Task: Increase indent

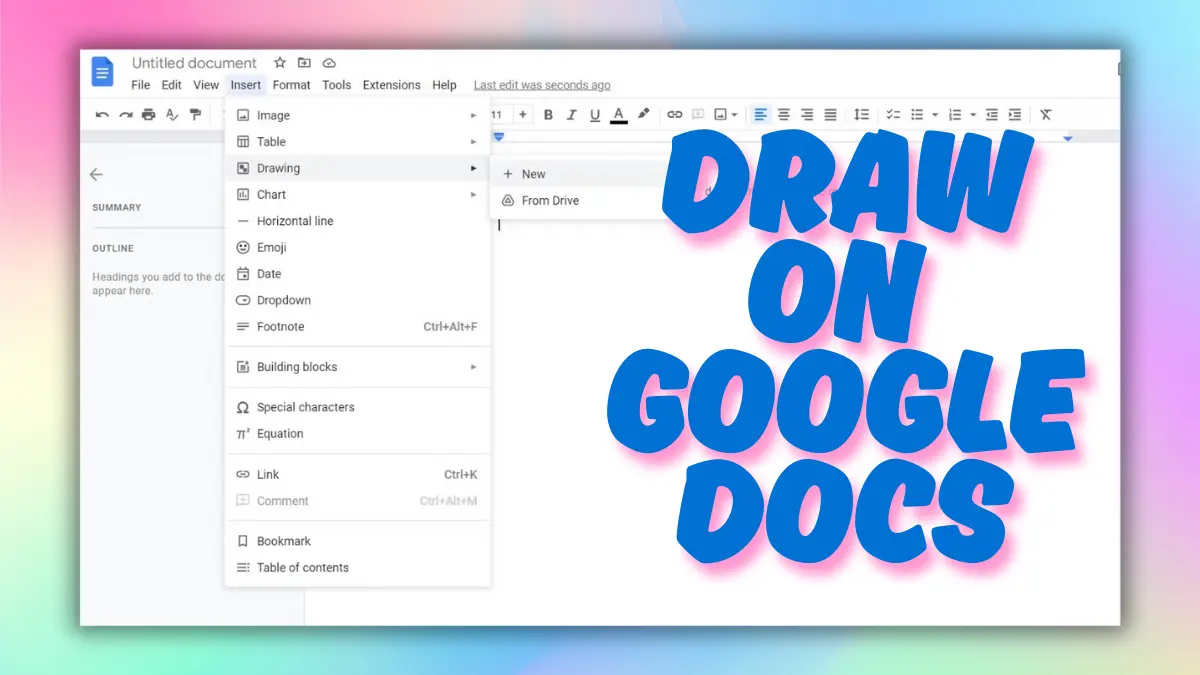Action: point(1015,115)
